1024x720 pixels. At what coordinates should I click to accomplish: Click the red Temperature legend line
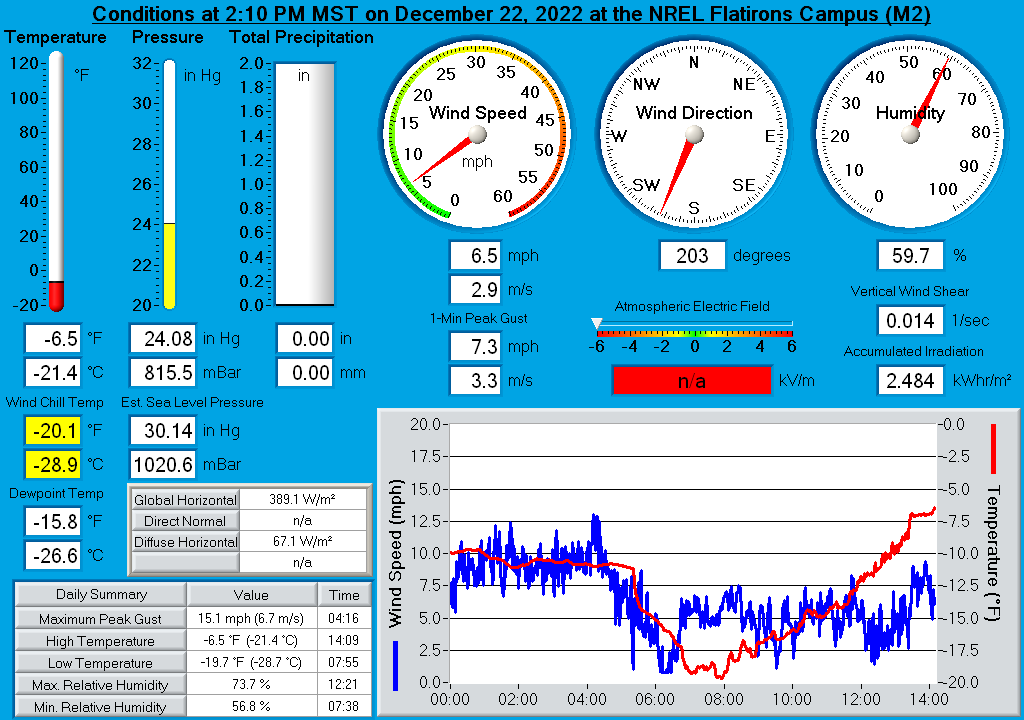[993, 449]
